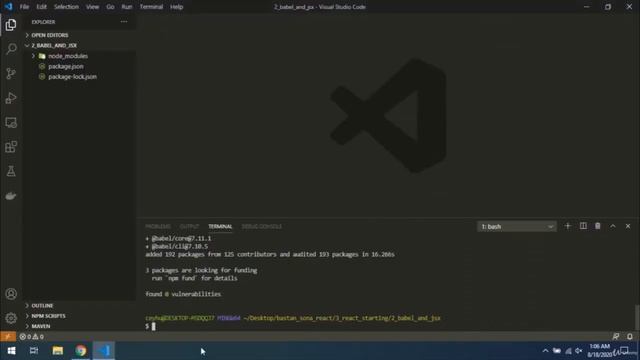Click the '@babel/core@7.11.1' terminal line
Image resolution: width=640 pixels, height=360 pixels.
click(178, 238)
